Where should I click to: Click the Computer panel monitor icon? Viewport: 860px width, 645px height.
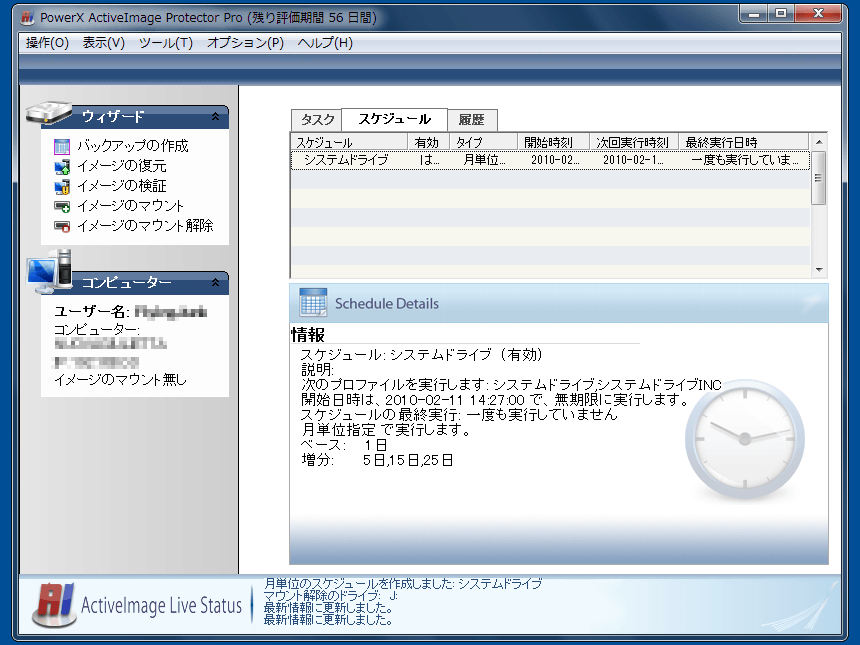(49, 271)
